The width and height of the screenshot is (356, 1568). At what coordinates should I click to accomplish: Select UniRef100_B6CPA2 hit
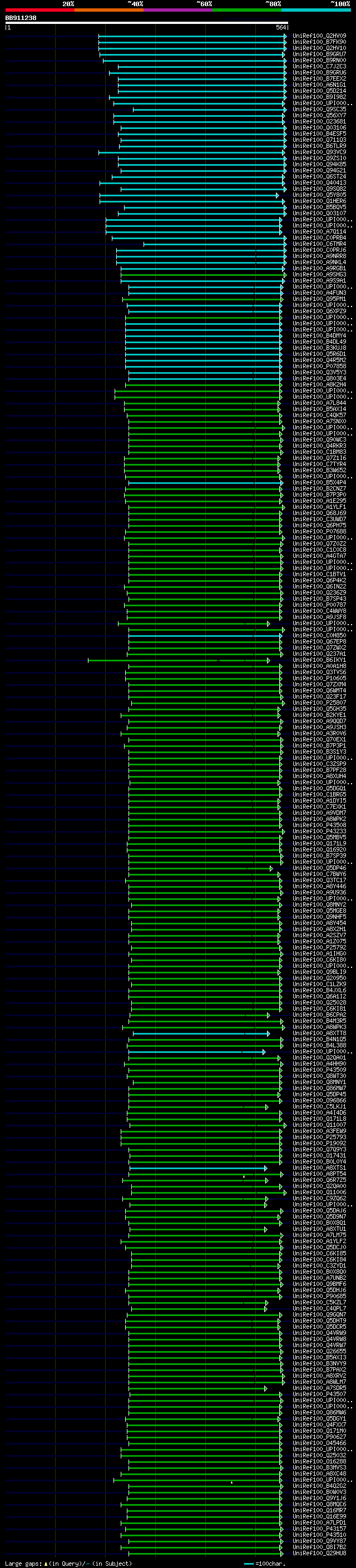pyautogui.click(x=319, y=1015)
